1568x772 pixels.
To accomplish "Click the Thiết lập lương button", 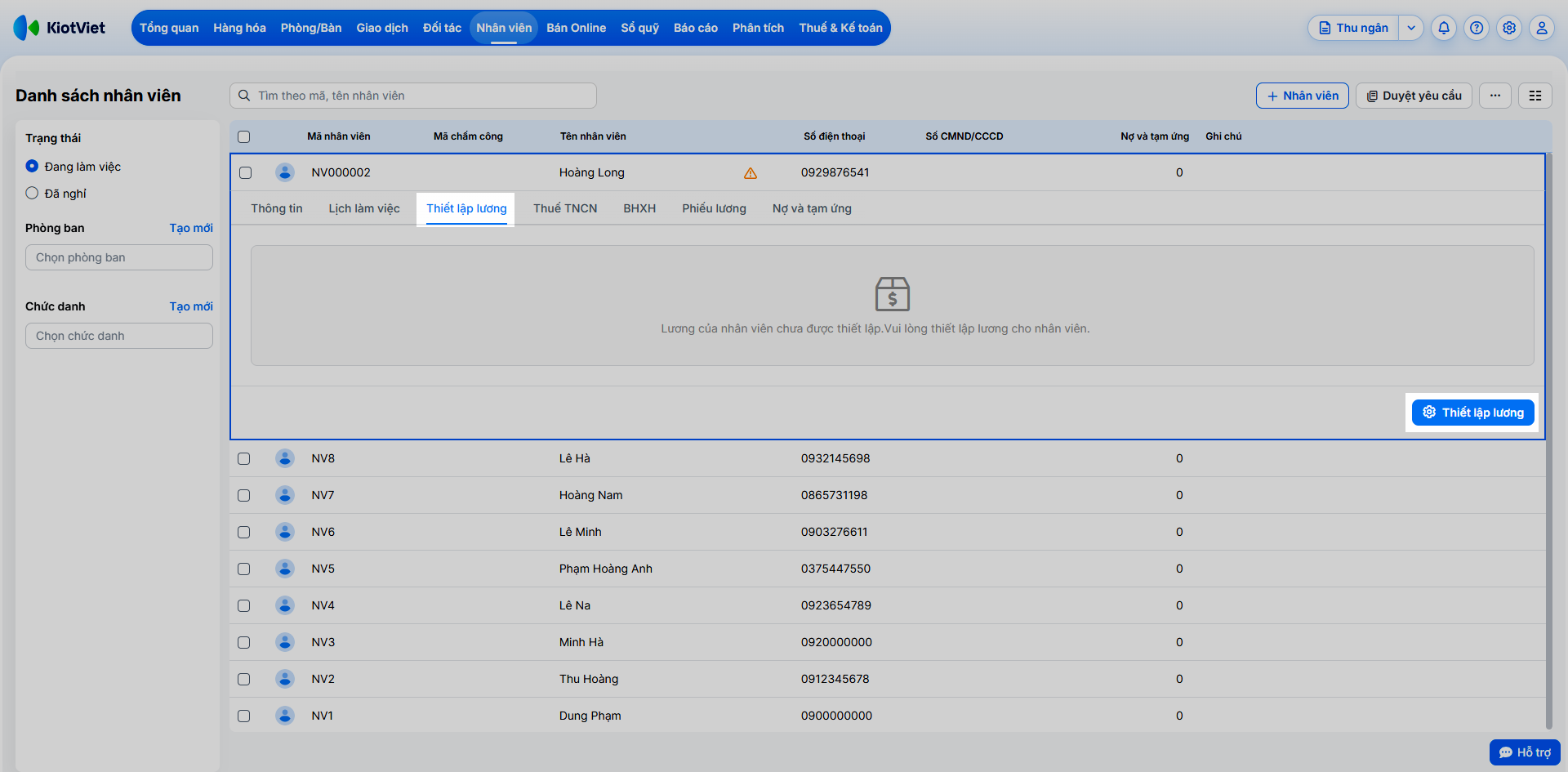I will coord(1473,413).
